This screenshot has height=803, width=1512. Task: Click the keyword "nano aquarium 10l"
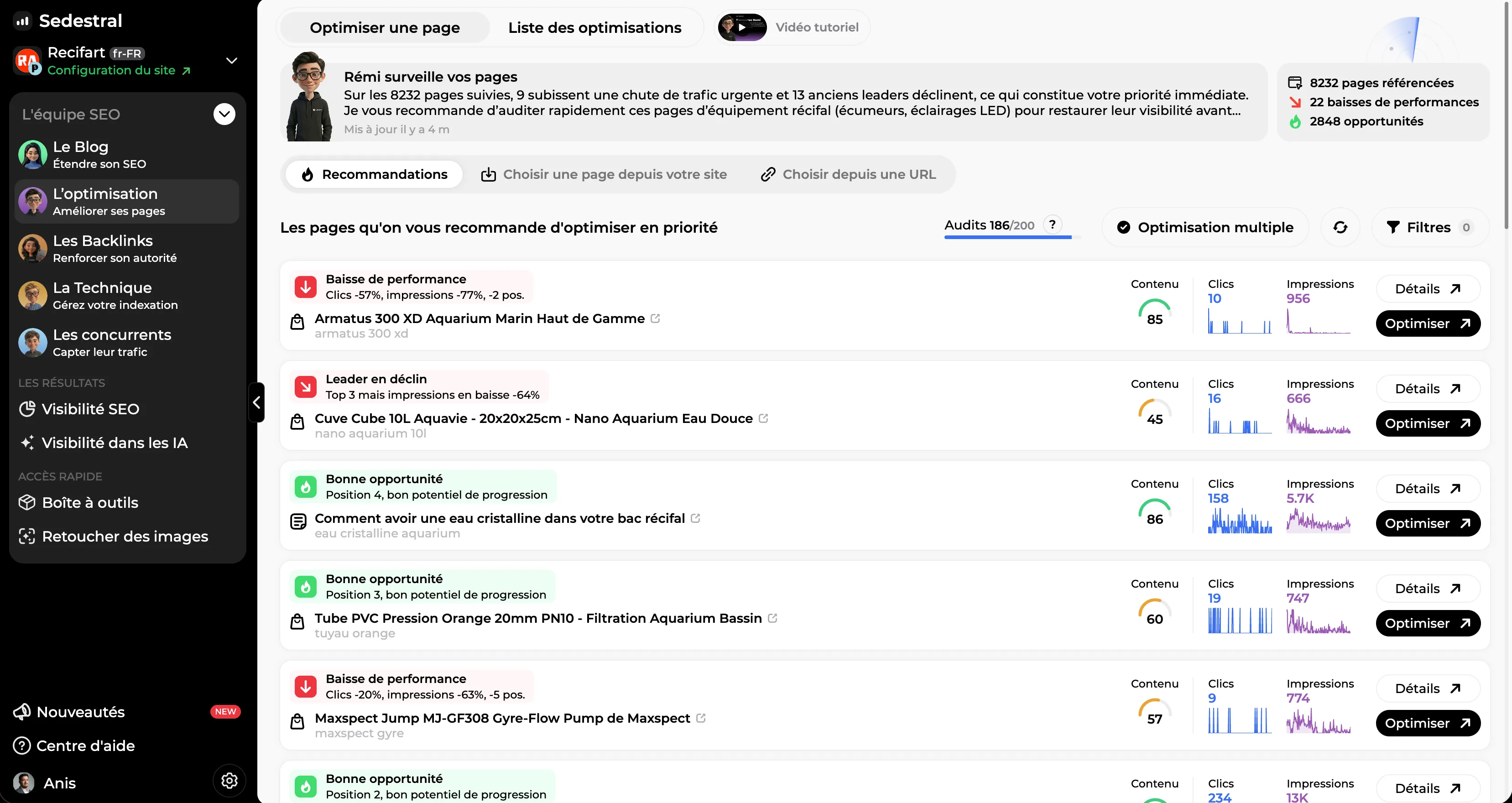pyautogui.click(x=370, y=433)
